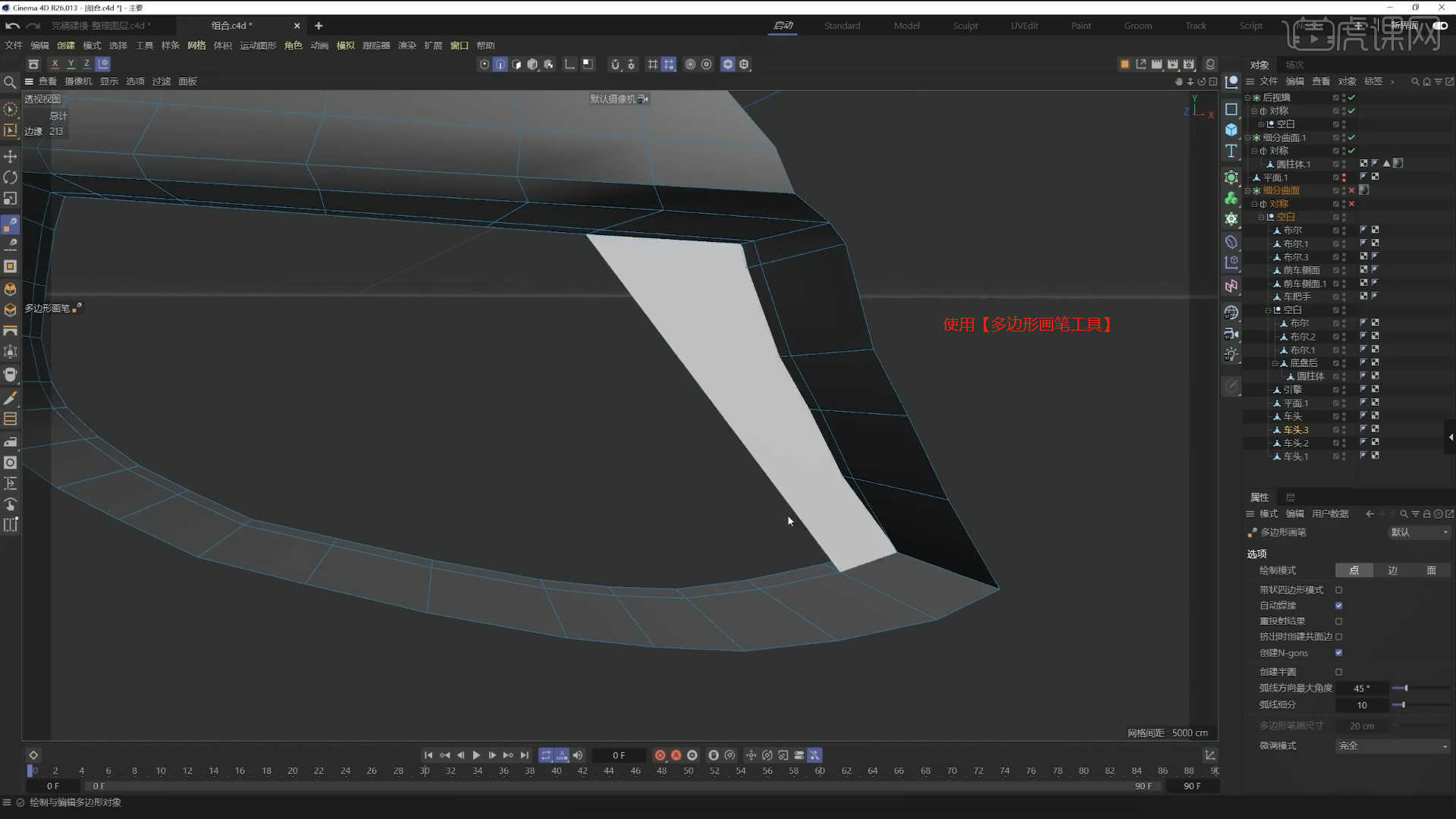Go to the end of the timeline
The image size is (1456, 819).
click(x=524, y=755)
